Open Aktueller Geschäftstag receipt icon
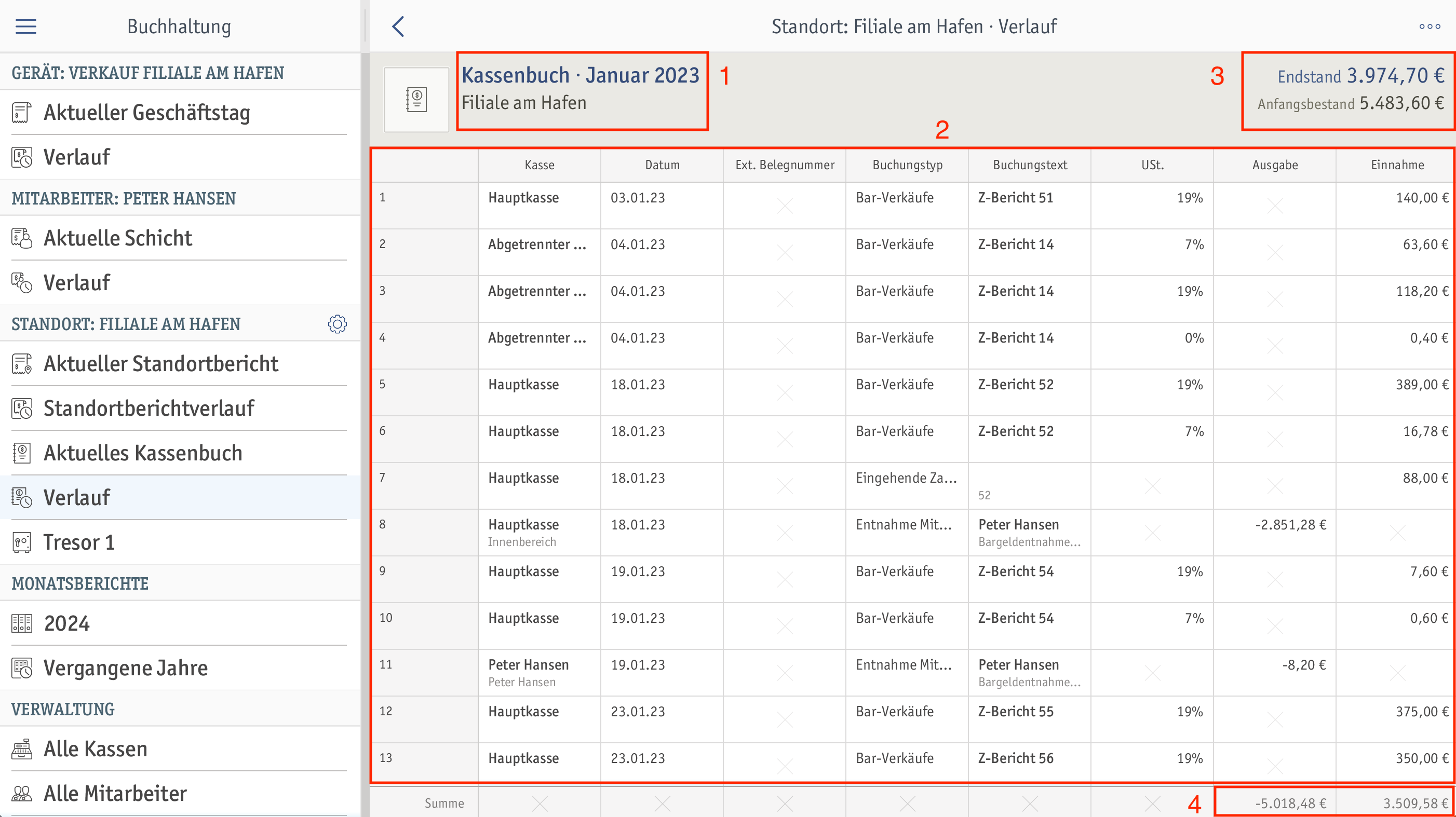This screenshot has width=1456, height=817. pyautogui.click(x=21, y=113)
